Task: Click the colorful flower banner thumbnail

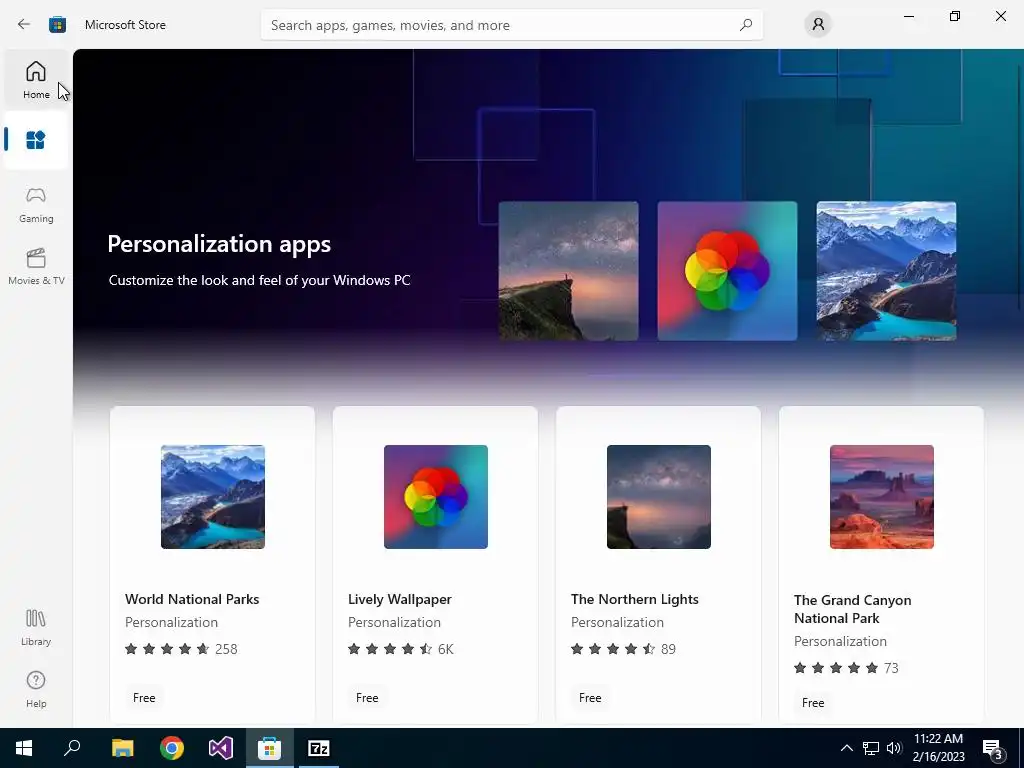Action: click(727, 271)
